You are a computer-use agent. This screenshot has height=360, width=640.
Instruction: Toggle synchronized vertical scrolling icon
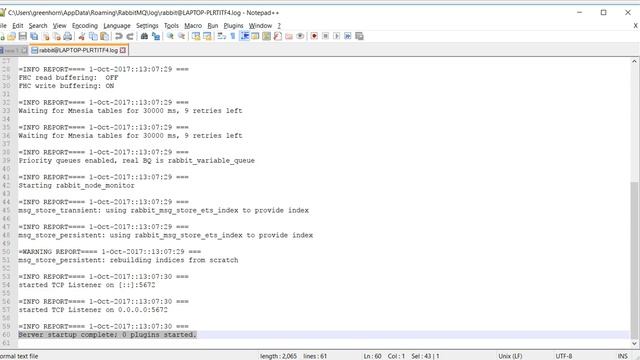tap(196, 36)
